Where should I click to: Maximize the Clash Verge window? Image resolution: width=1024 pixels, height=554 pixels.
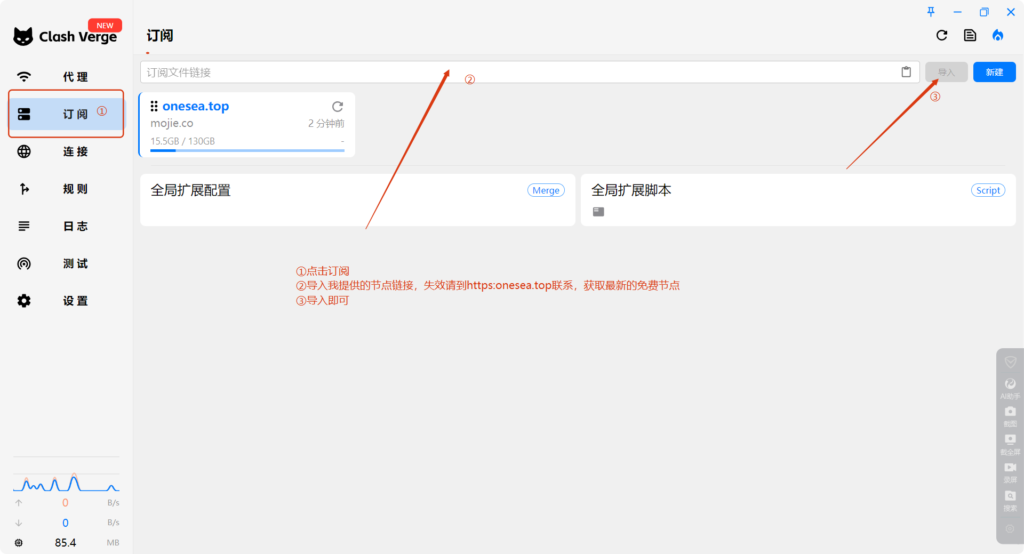984,12
